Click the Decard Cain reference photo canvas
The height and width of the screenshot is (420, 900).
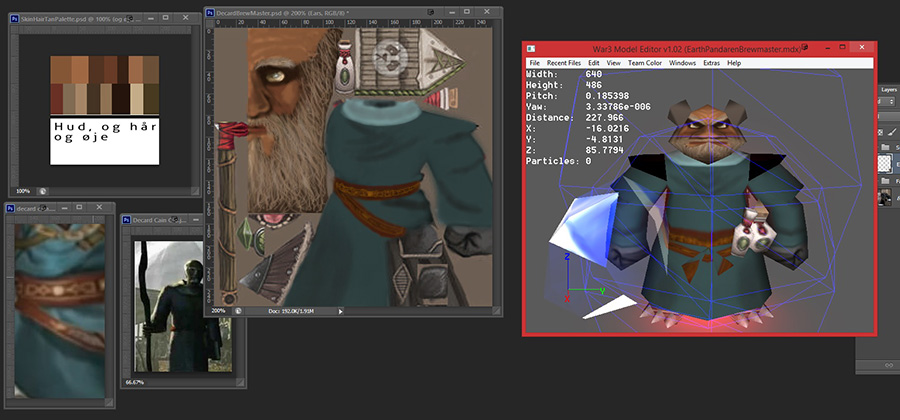[x=183, y=306]
